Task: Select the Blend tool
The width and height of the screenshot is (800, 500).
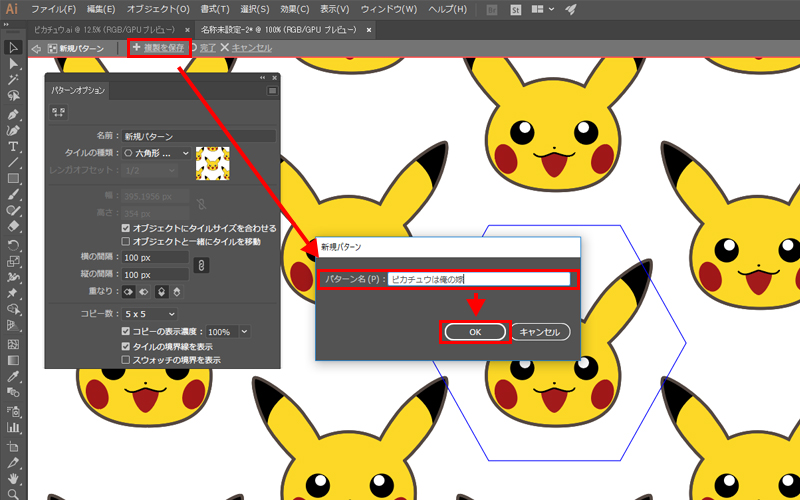Action: coord(13,392)
